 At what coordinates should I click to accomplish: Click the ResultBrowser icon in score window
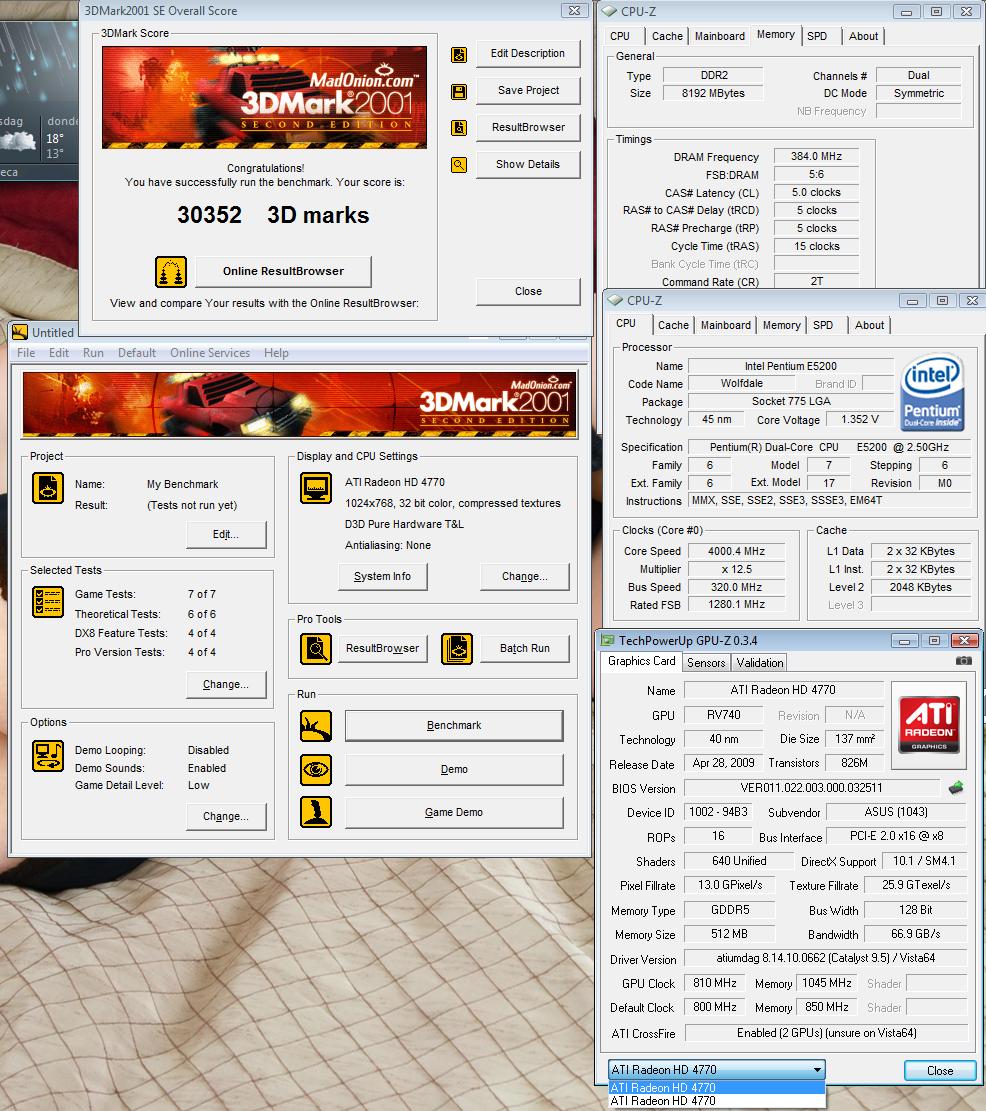click(x=459, y=128)
